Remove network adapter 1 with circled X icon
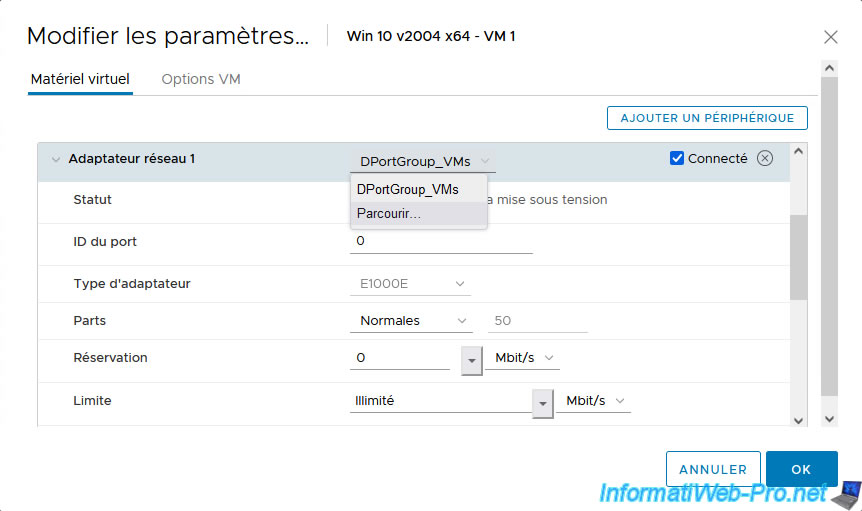The width and height of the screenshot is (862, 511). click(x=765, y=158)
